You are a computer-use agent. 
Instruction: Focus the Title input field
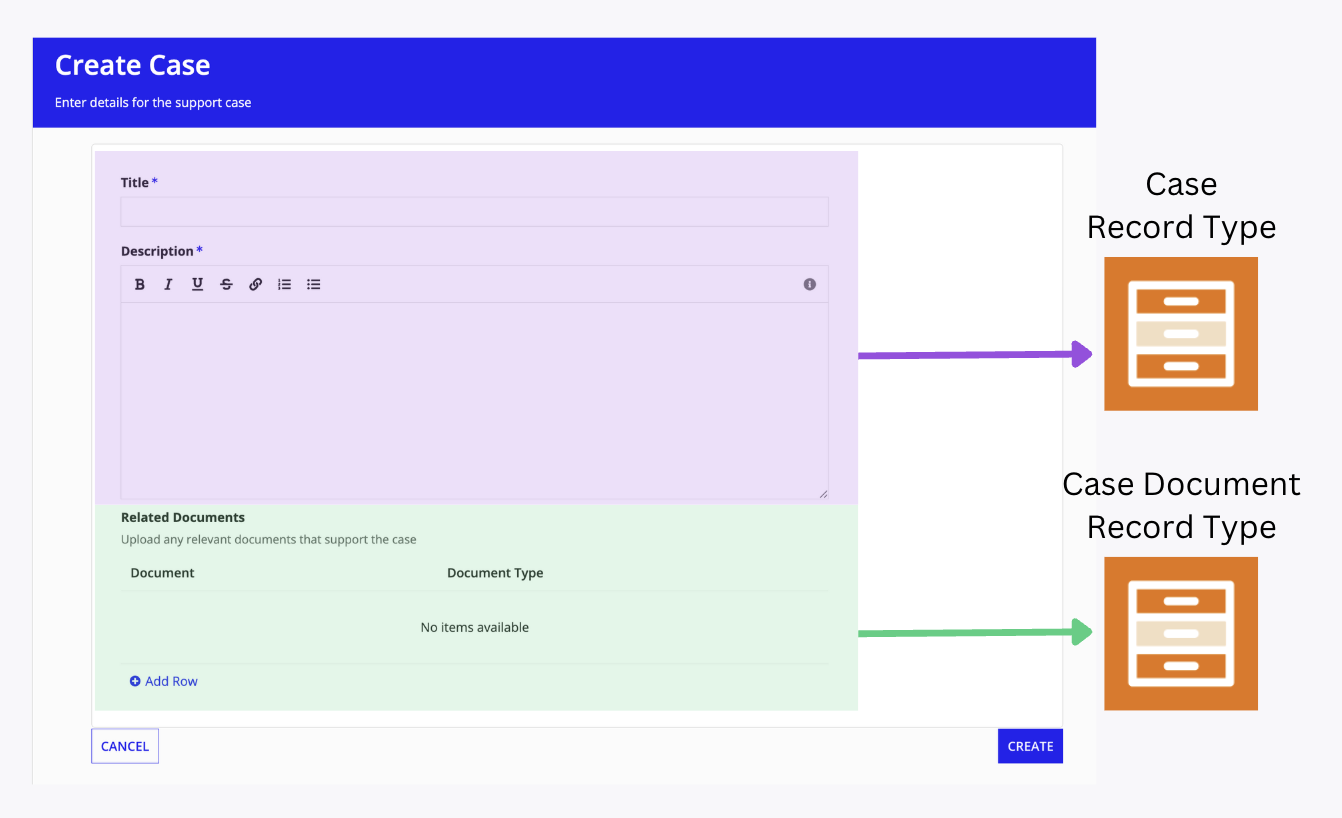pos(475,212)
